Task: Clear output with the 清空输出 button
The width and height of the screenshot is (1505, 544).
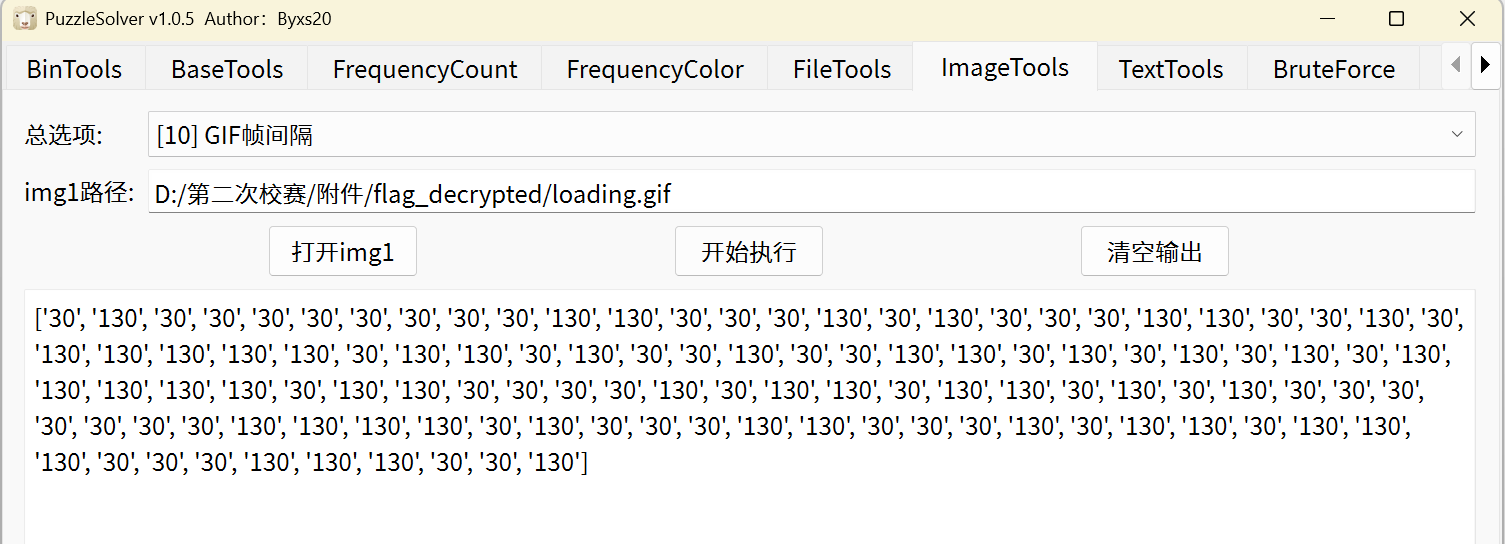Action: [x=1154, y=251]
